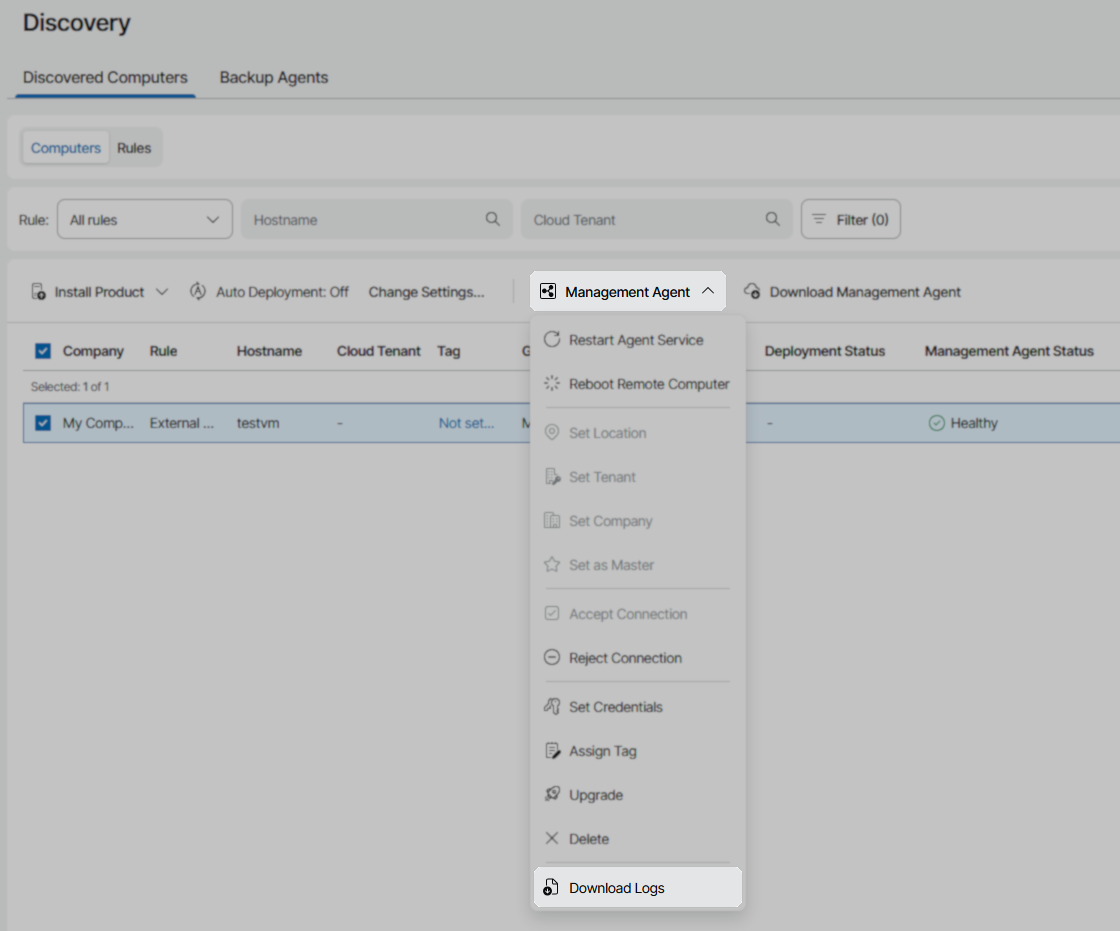Image resolution: width=1120 pixels, height=931 pixels.
Task: Click the Download Logs icon
Action: [x=551, y=887]
